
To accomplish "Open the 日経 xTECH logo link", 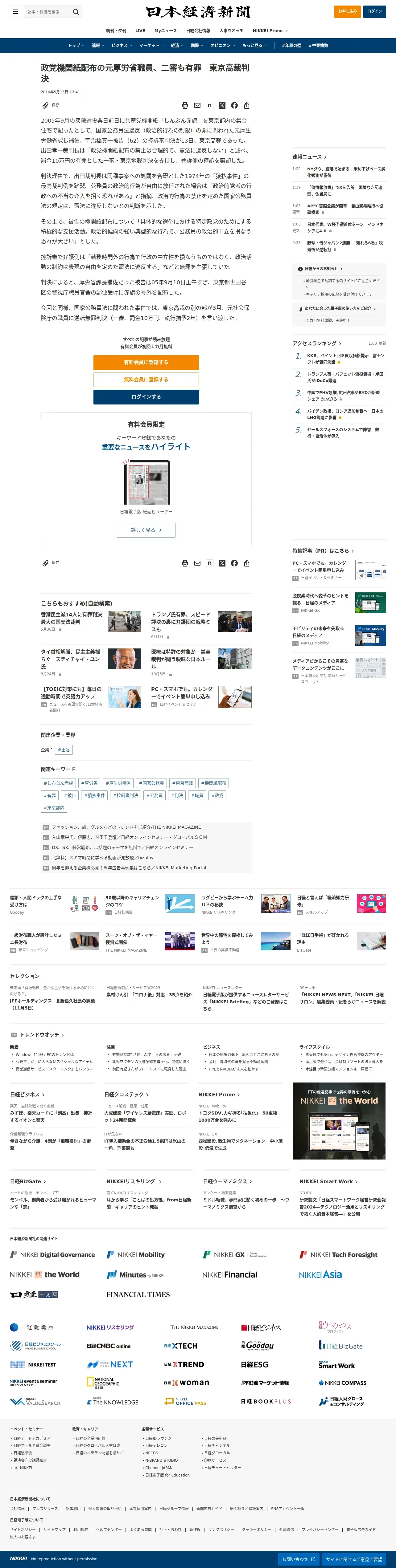I will click(x=180, y=1346).
